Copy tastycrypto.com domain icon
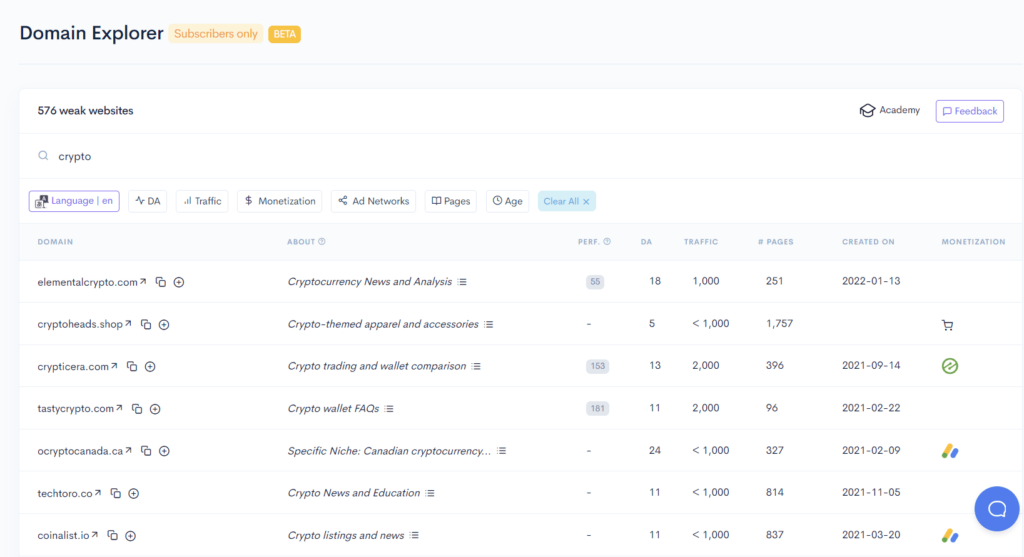The height and width of the screenshot is (557, 1024). [x=136, y=409]
